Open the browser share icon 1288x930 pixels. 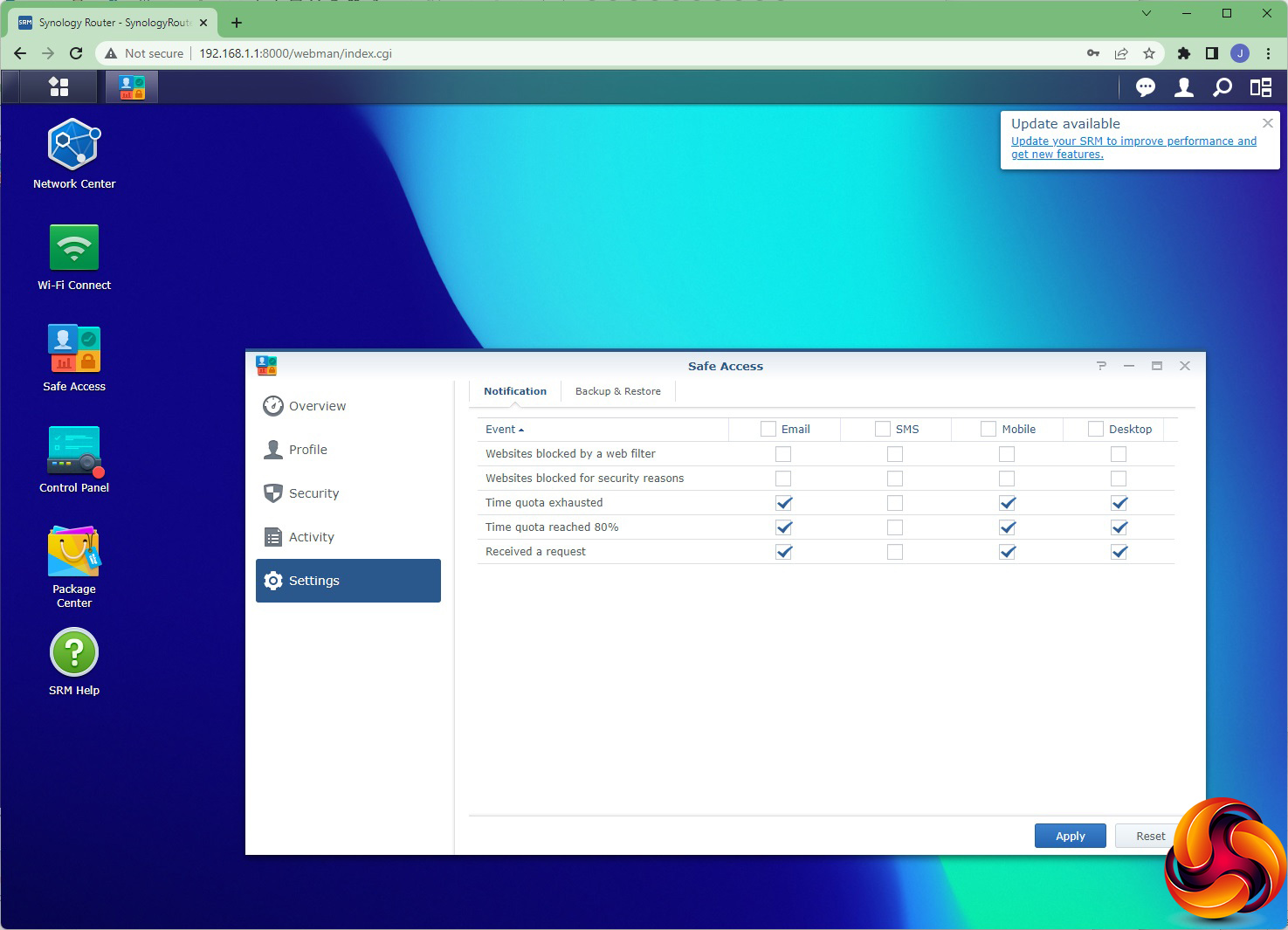1121,53
